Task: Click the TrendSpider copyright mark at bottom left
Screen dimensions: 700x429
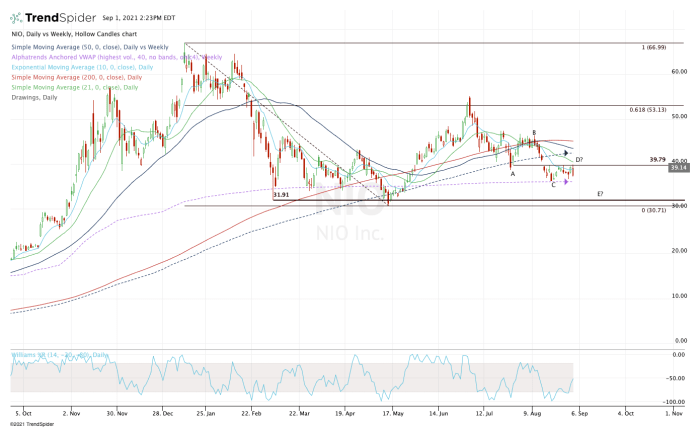Action: pos(28,423)
